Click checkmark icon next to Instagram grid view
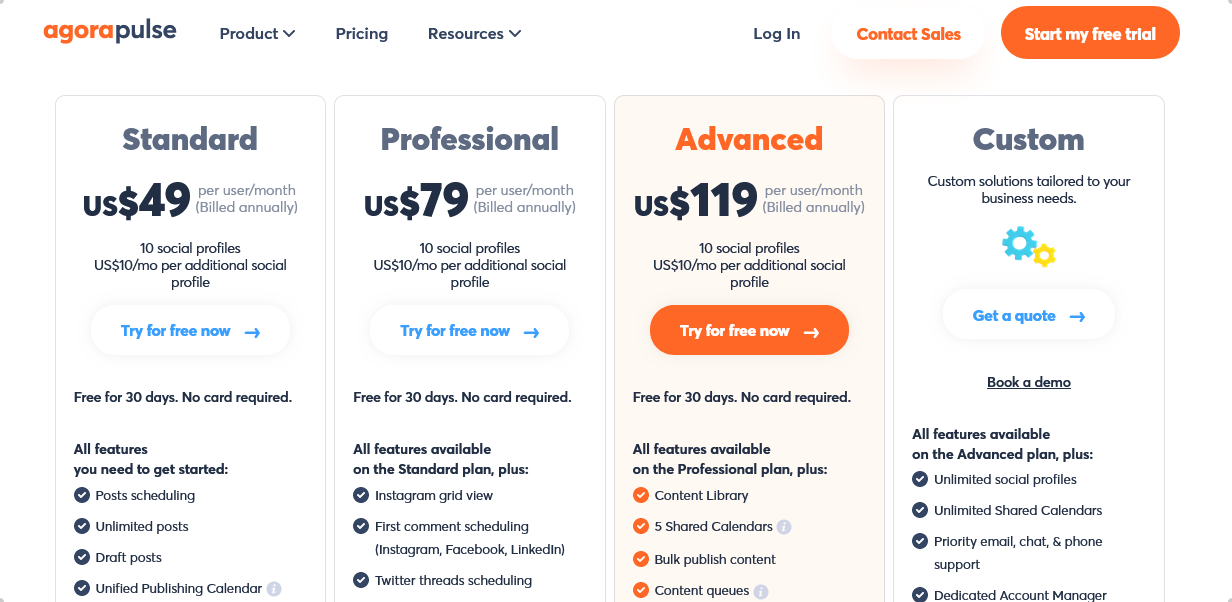The width and height of the screenshot is (1232, 602). click(x=361, y=495)
